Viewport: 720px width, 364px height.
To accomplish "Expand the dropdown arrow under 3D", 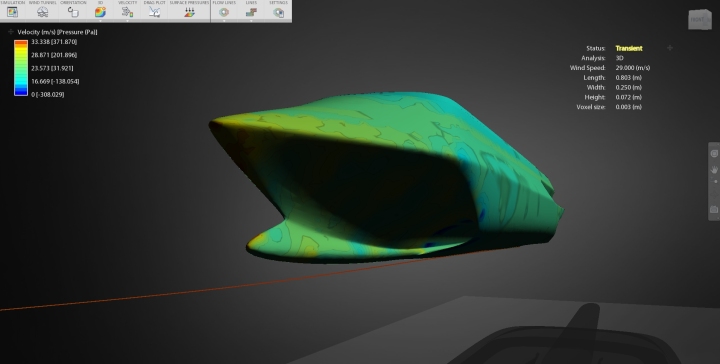I will [x=100, y=21].
